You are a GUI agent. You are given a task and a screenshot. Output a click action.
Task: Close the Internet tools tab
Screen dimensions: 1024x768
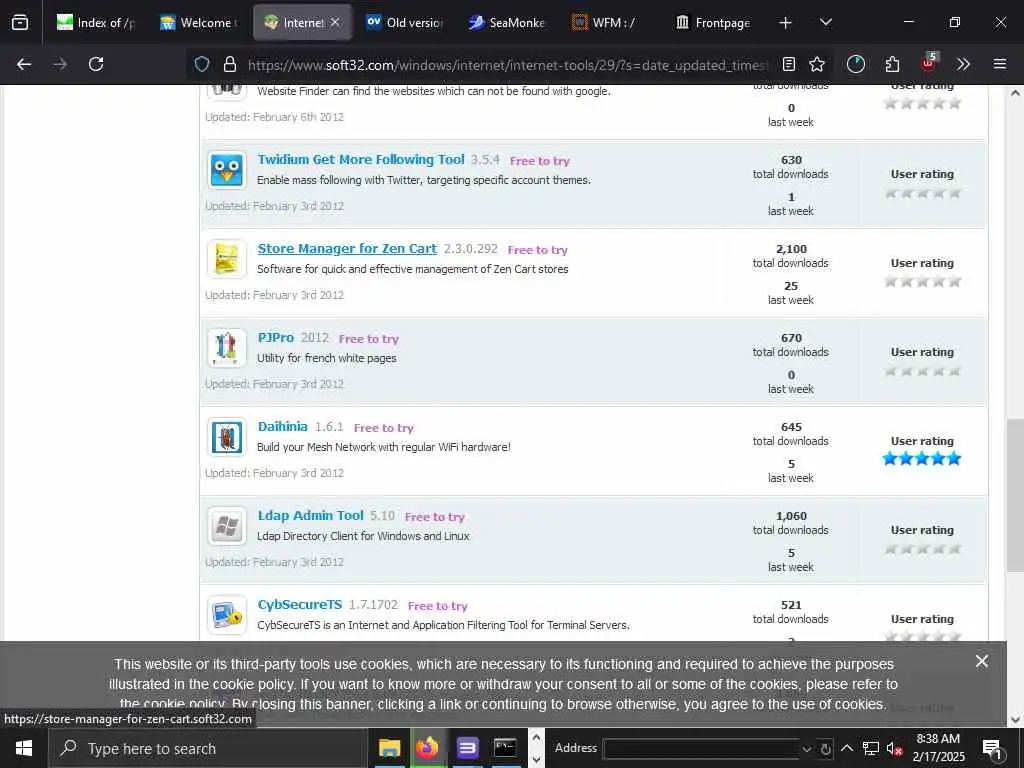point(335,23)
